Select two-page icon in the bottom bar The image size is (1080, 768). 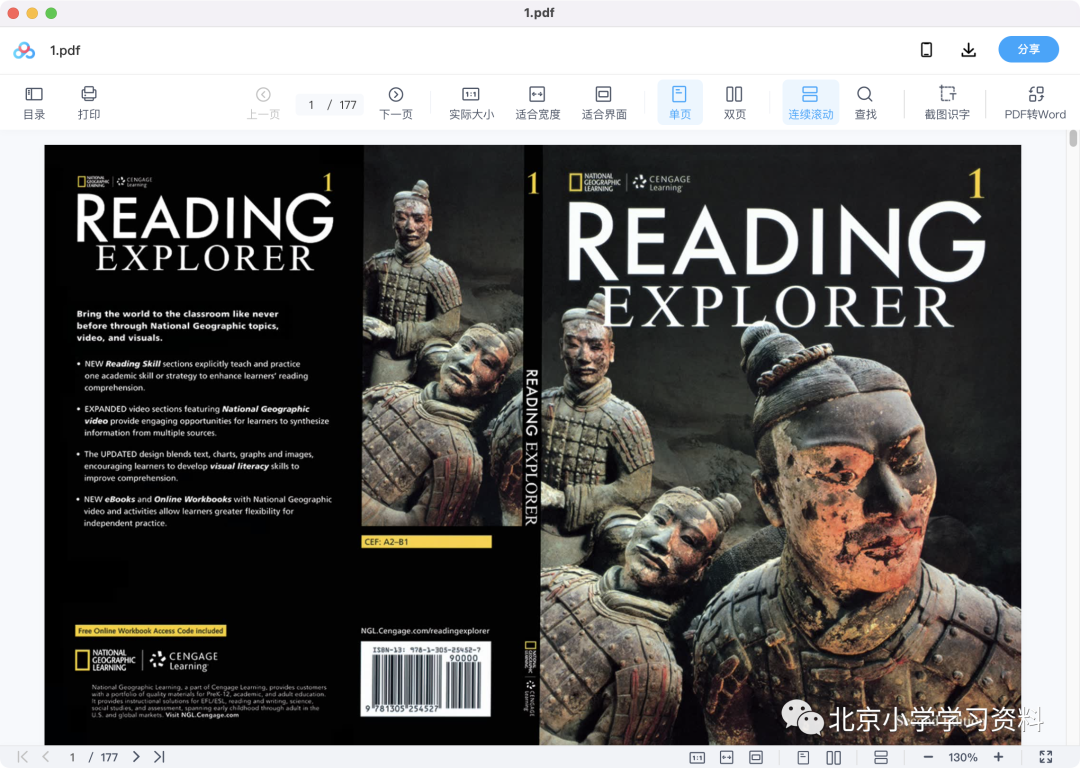[833, 758]
